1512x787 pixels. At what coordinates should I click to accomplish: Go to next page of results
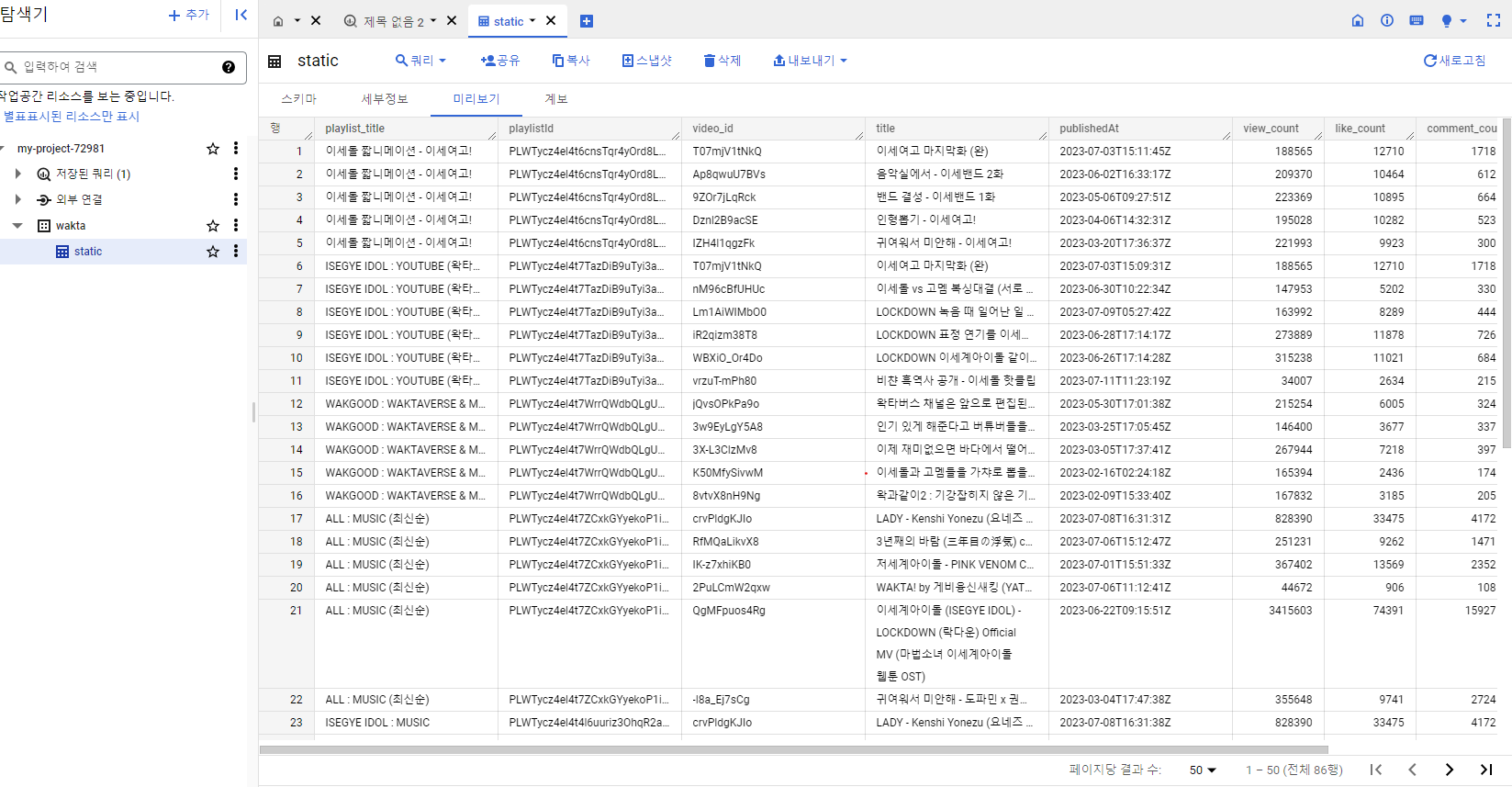coord(1449,770)
